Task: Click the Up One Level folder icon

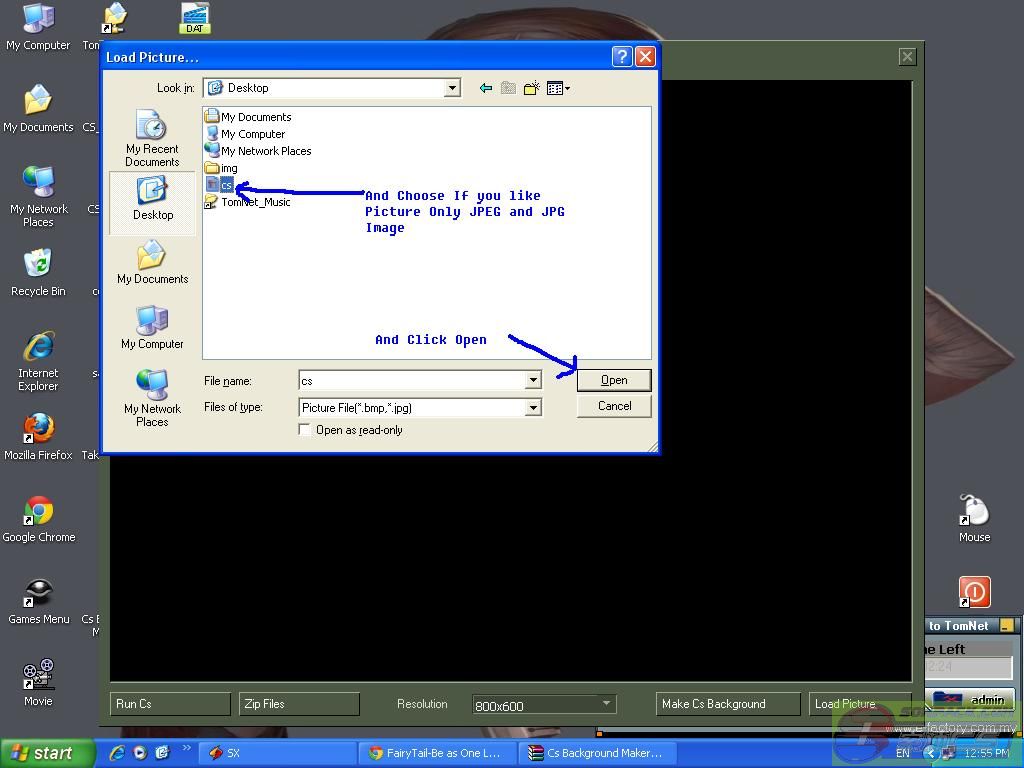Action: coord(508,88)
